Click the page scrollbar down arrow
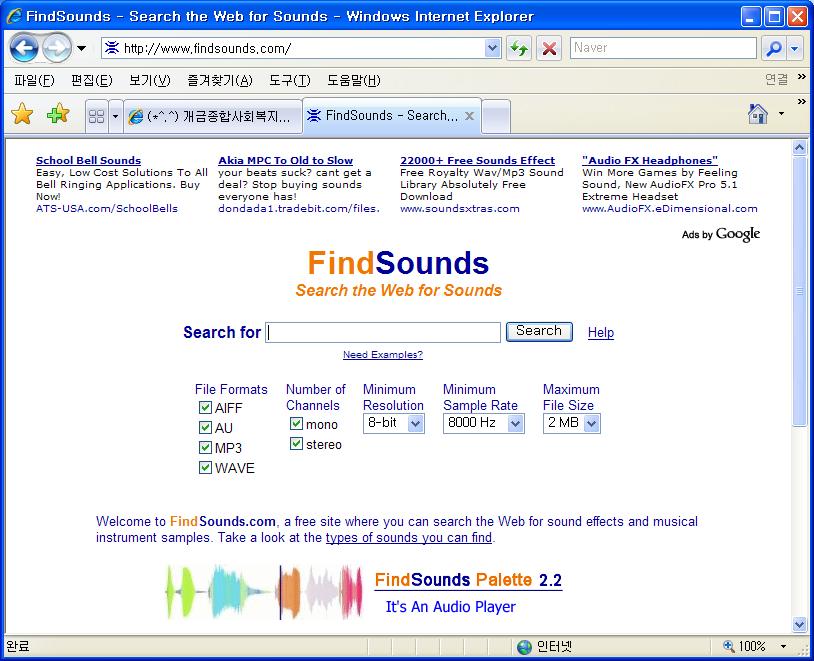Screen dimensions: 814x661 (x=799, y=624)
